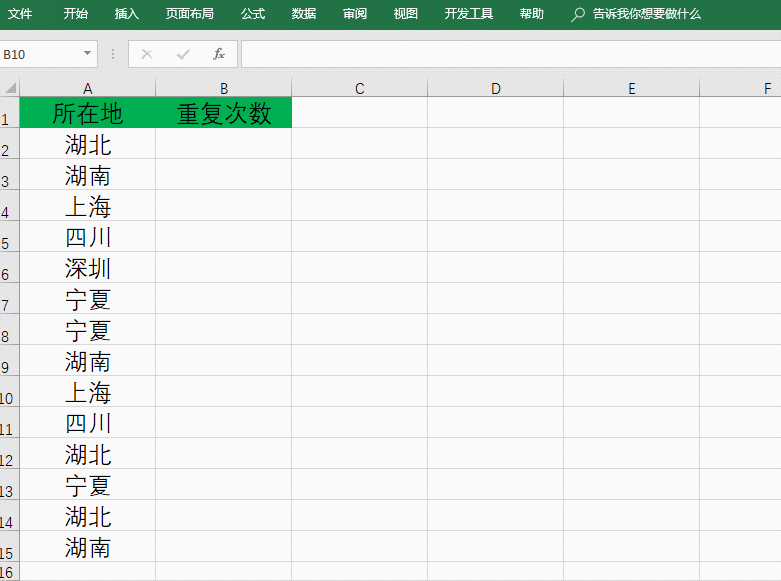Click the 告诉我你想要做什么 search box

tap(647, 13)
